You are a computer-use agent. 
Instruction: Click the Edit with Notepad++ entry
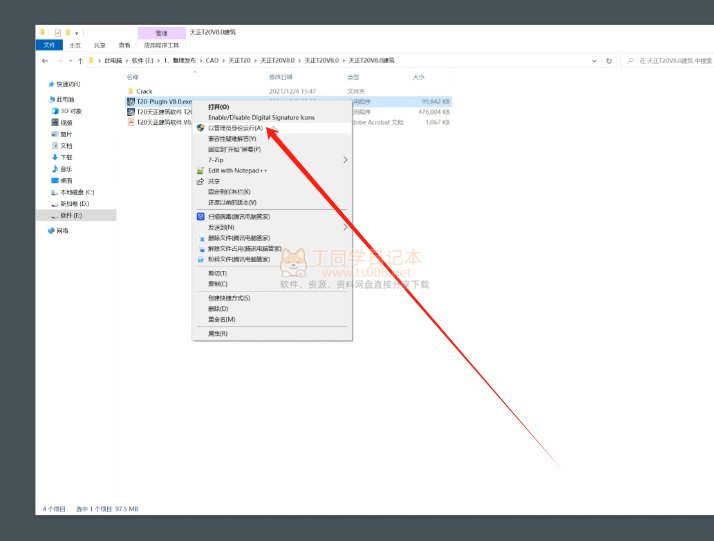point(239,170)
